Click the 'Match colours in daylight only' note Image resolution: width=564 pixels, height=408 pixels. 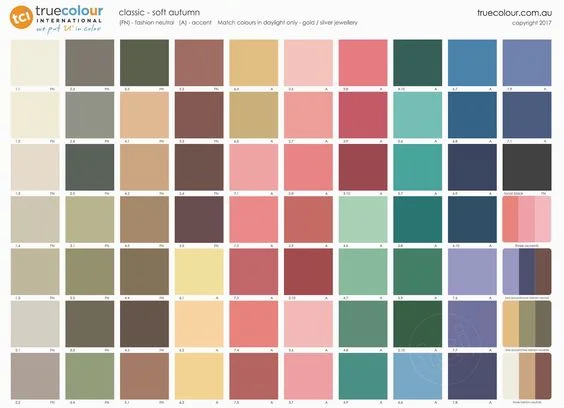pos(258,23)
